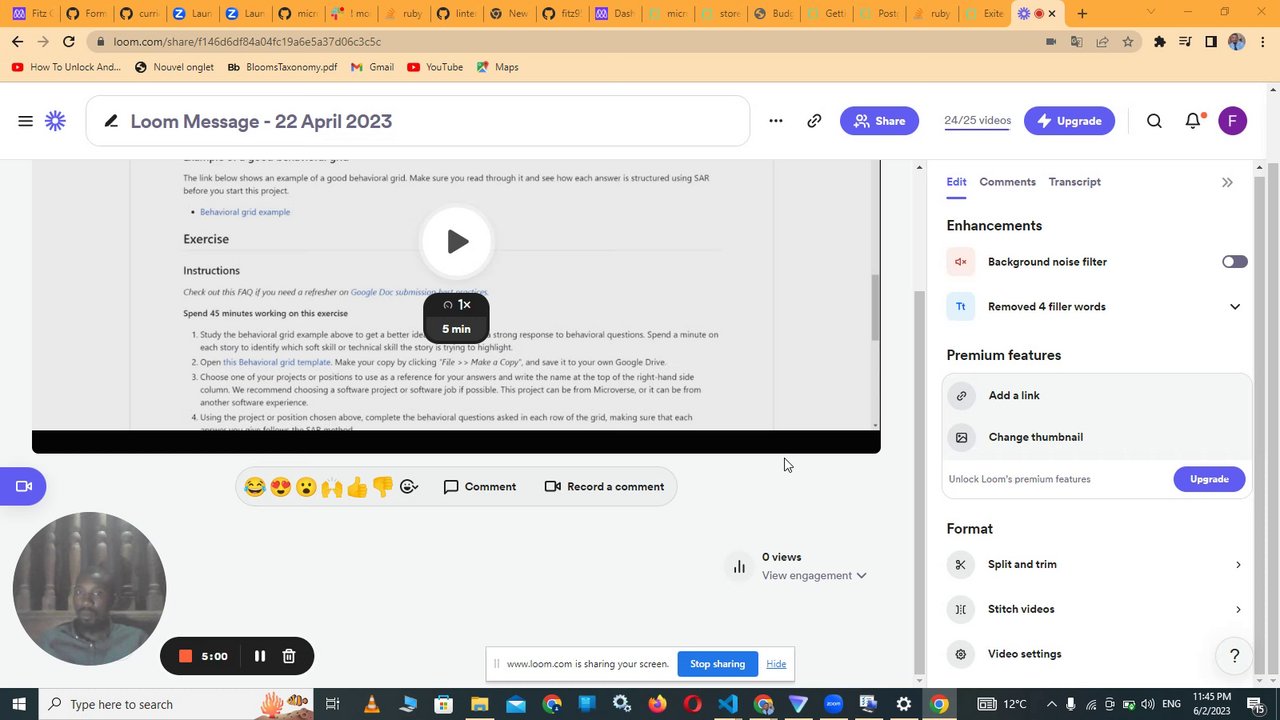Click the Share button
The width and height of the screenshot is (1280, 720).
point(879,121)
